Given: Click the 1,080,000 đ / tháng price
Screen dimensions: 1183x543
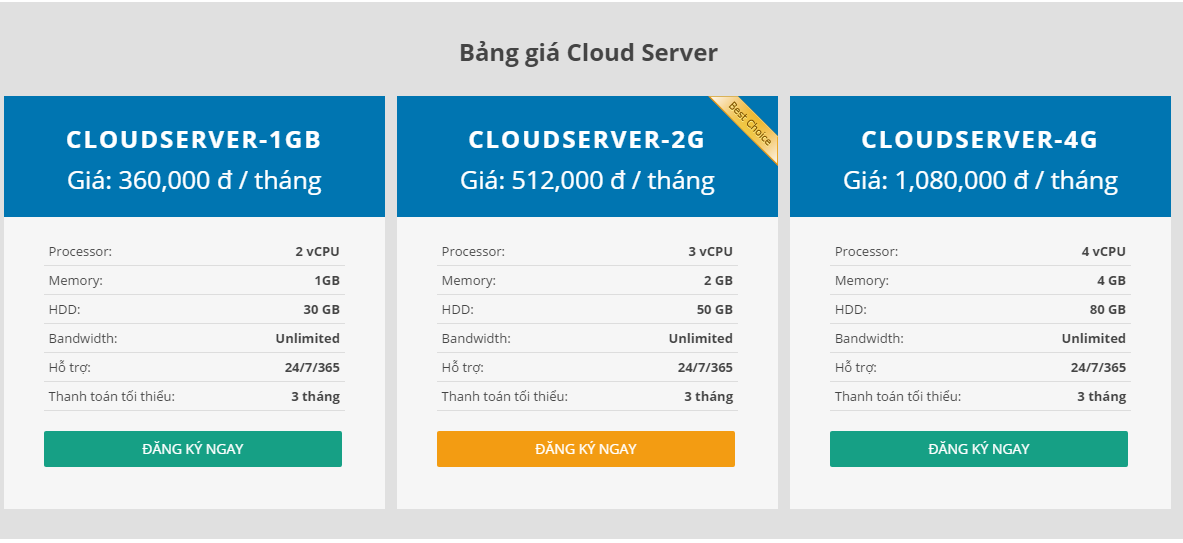Looking at the screenshot, I should 1006,180.
